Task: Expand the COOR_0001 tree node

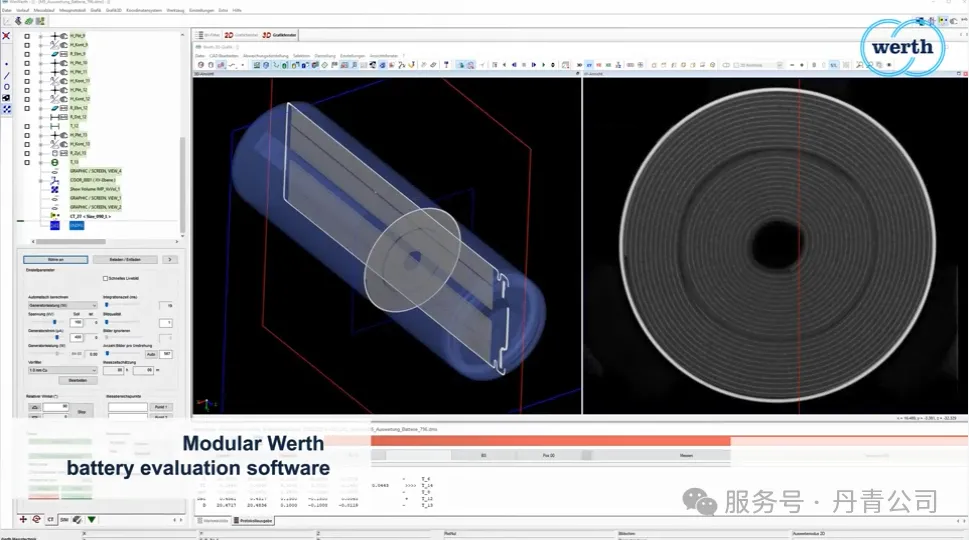Action: click(x=40, y=180)
